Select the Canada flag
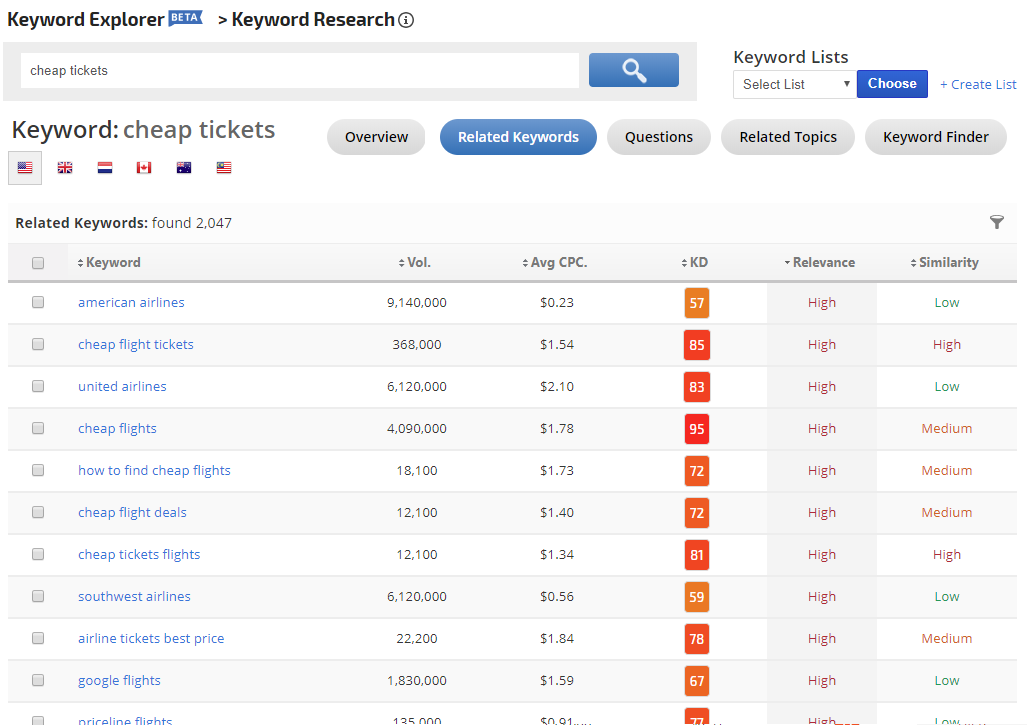 click(144, 168)
